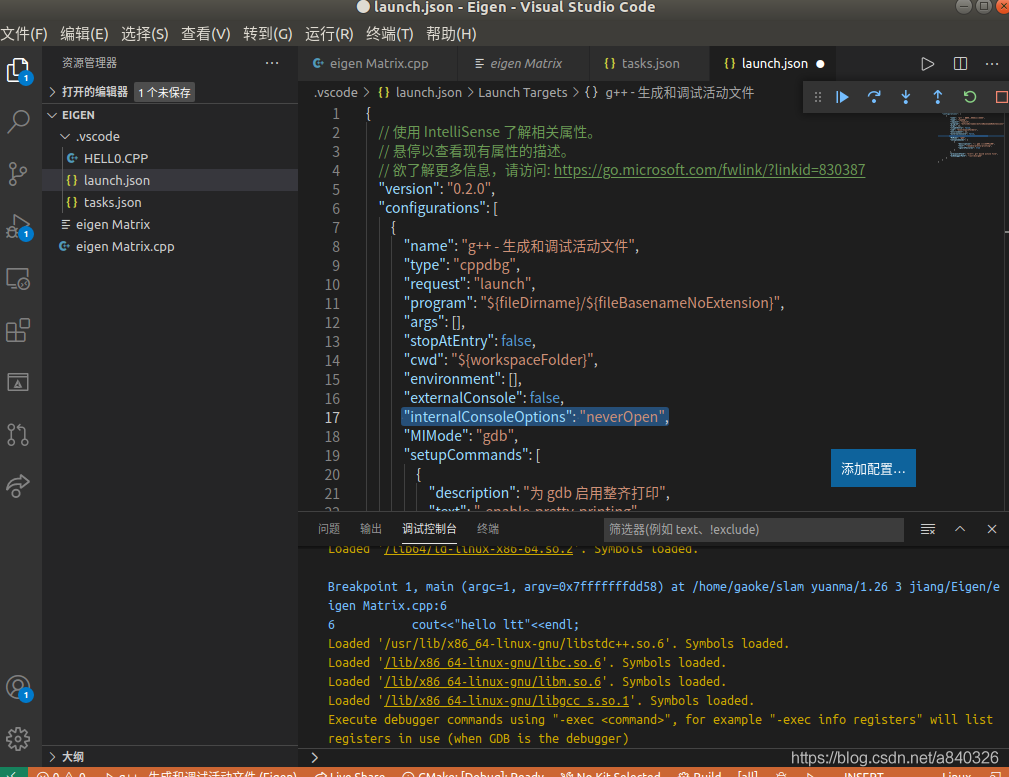The width and height of the screenshot is (1009, 777).
Task: Open the 帮助(H) menu
Action: tap(451, 34)
